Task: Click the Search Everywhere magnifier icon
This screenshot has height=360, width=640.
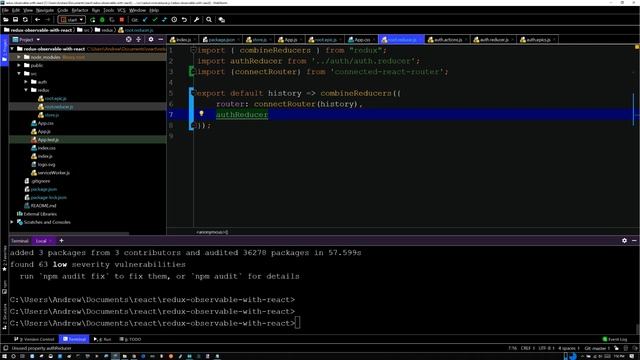Action: click(209, 20)
